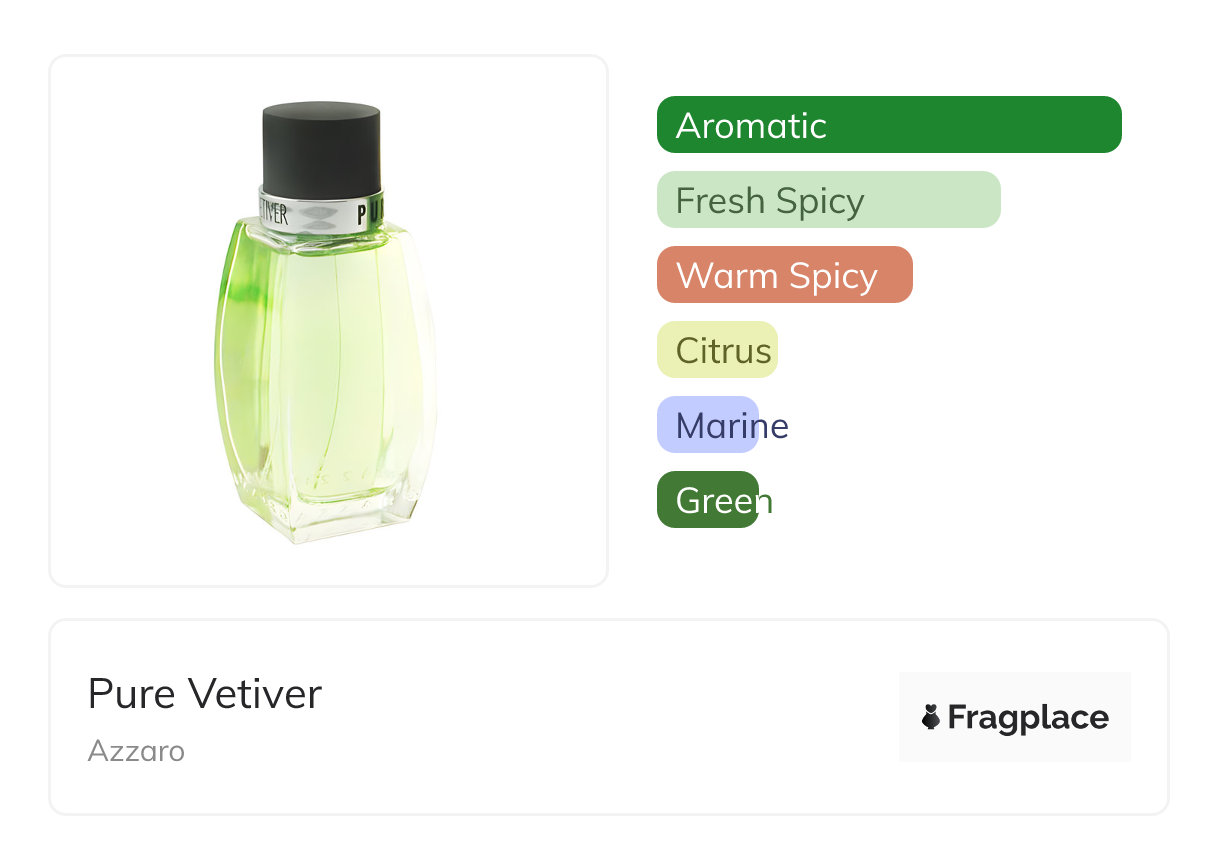Select the Fresh Spicy accord bar

pyautogui.click(x=828, y=200)
